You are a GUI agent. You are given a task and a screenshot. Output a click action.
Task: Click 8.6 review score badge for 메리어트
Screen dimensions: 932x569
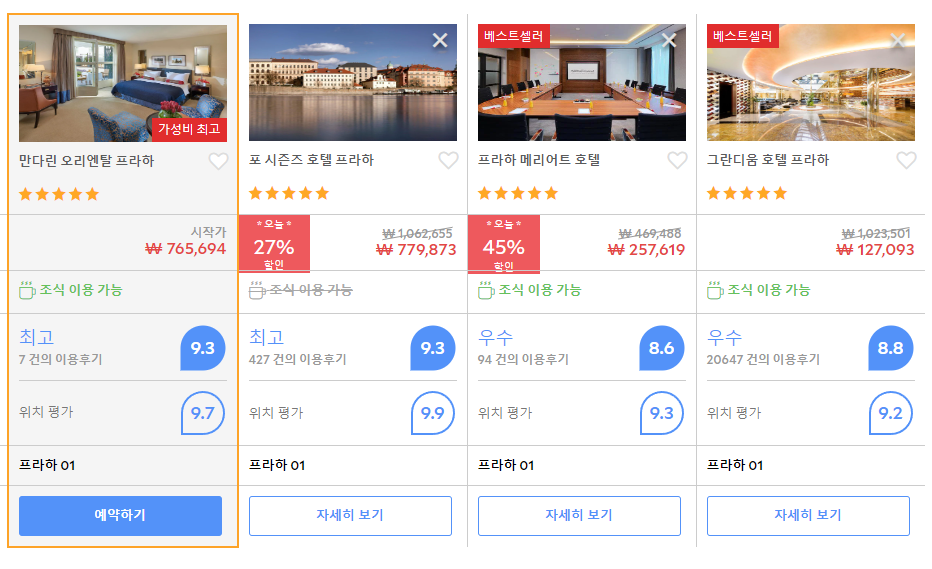(662, 348)
